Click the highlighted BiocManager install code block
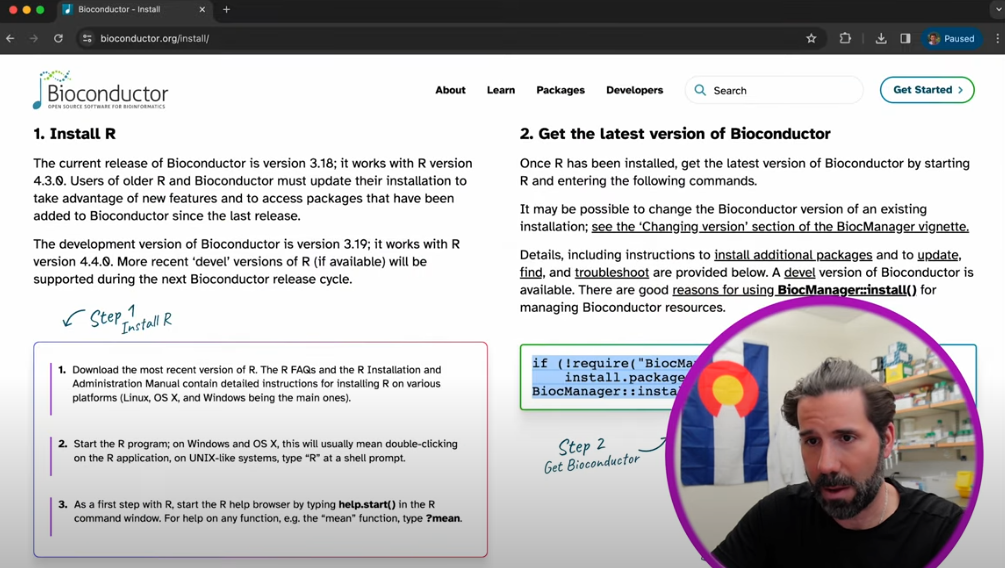1005x568 pixels. (609, 377)
